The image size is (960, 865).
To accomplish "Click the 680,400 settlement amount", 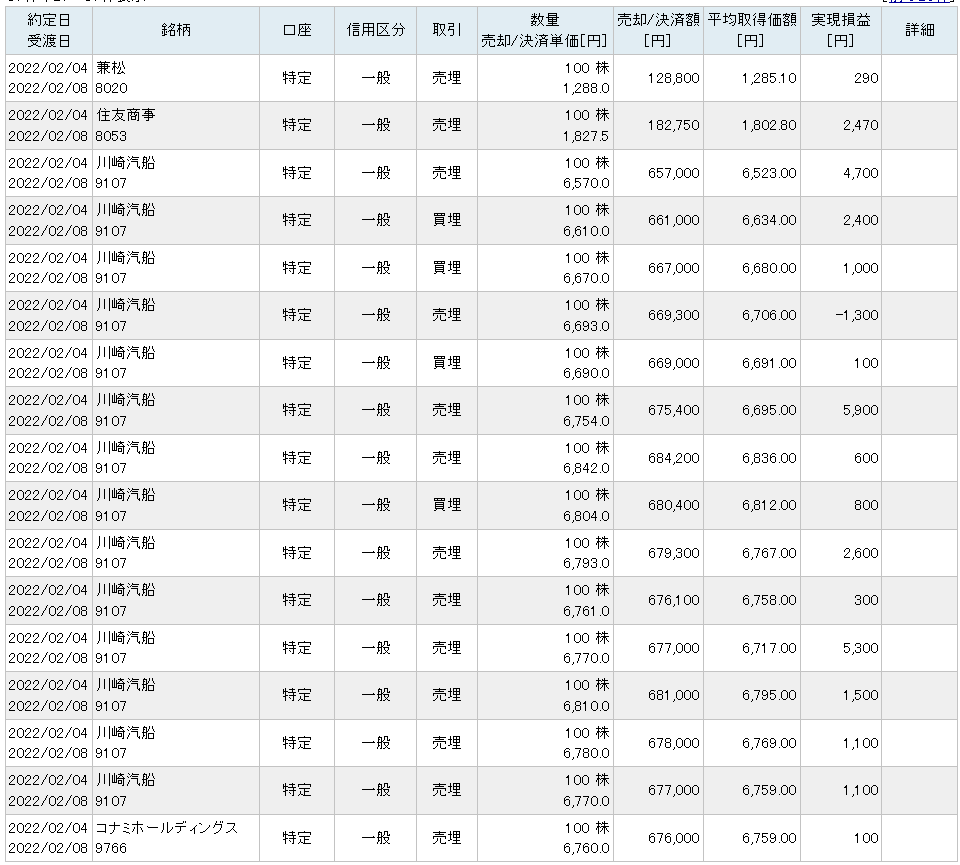I will coord(673,505).
